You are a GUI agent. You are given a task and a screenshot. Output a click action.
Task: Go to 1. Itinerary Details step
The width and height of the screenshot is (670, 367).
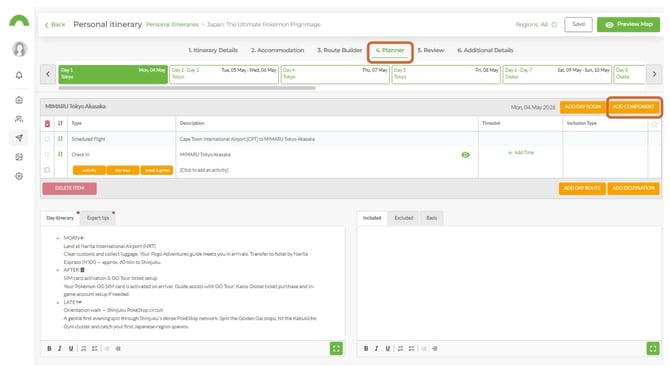213,50
